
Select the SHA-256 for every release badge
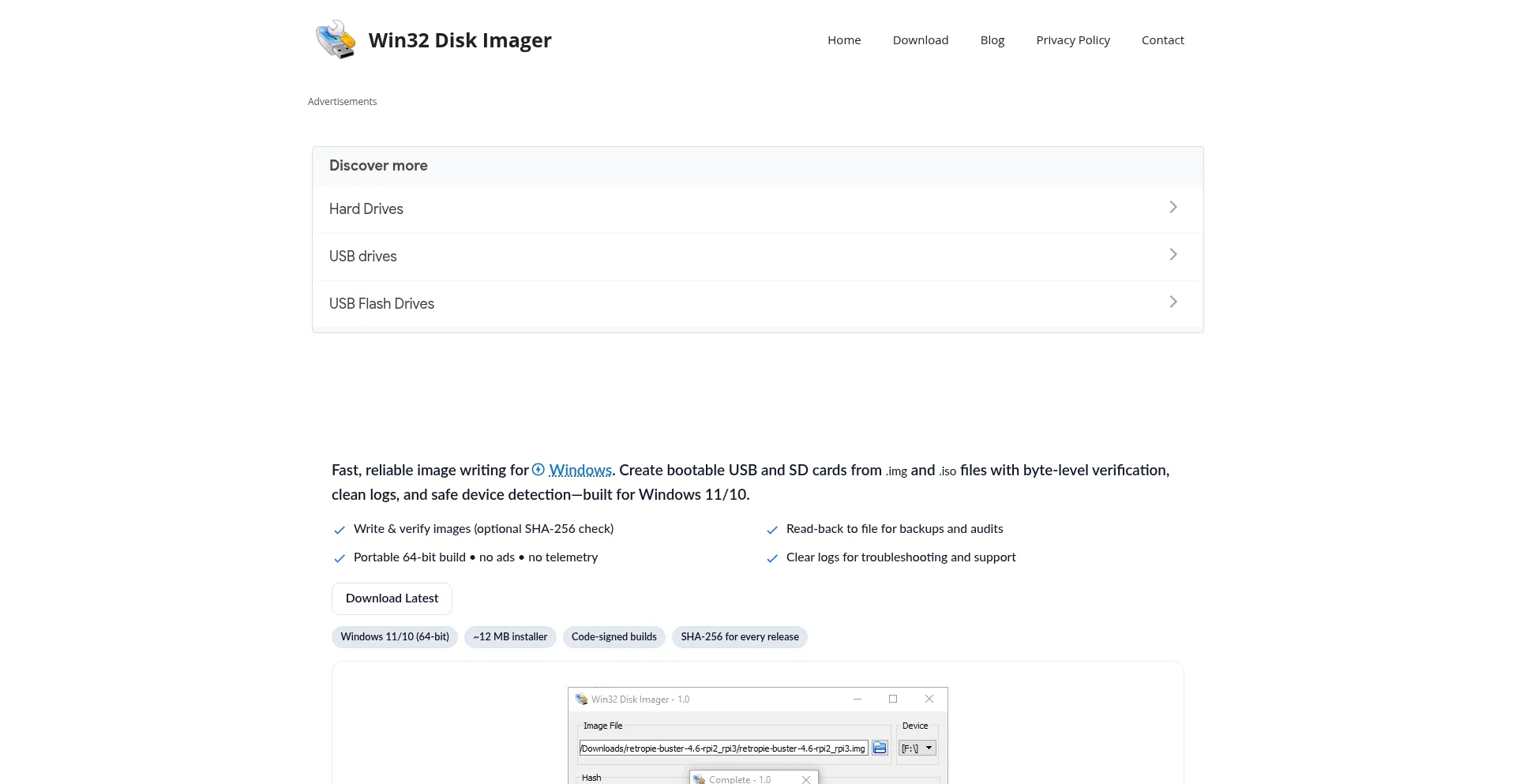pos(740,637)
